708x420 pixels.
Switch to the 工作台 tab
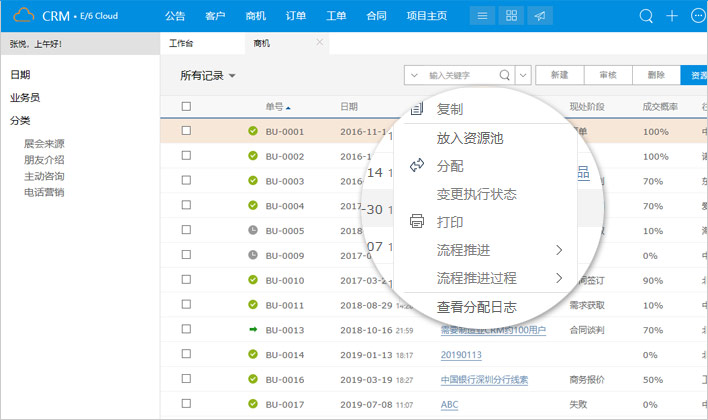pos(181,43)
